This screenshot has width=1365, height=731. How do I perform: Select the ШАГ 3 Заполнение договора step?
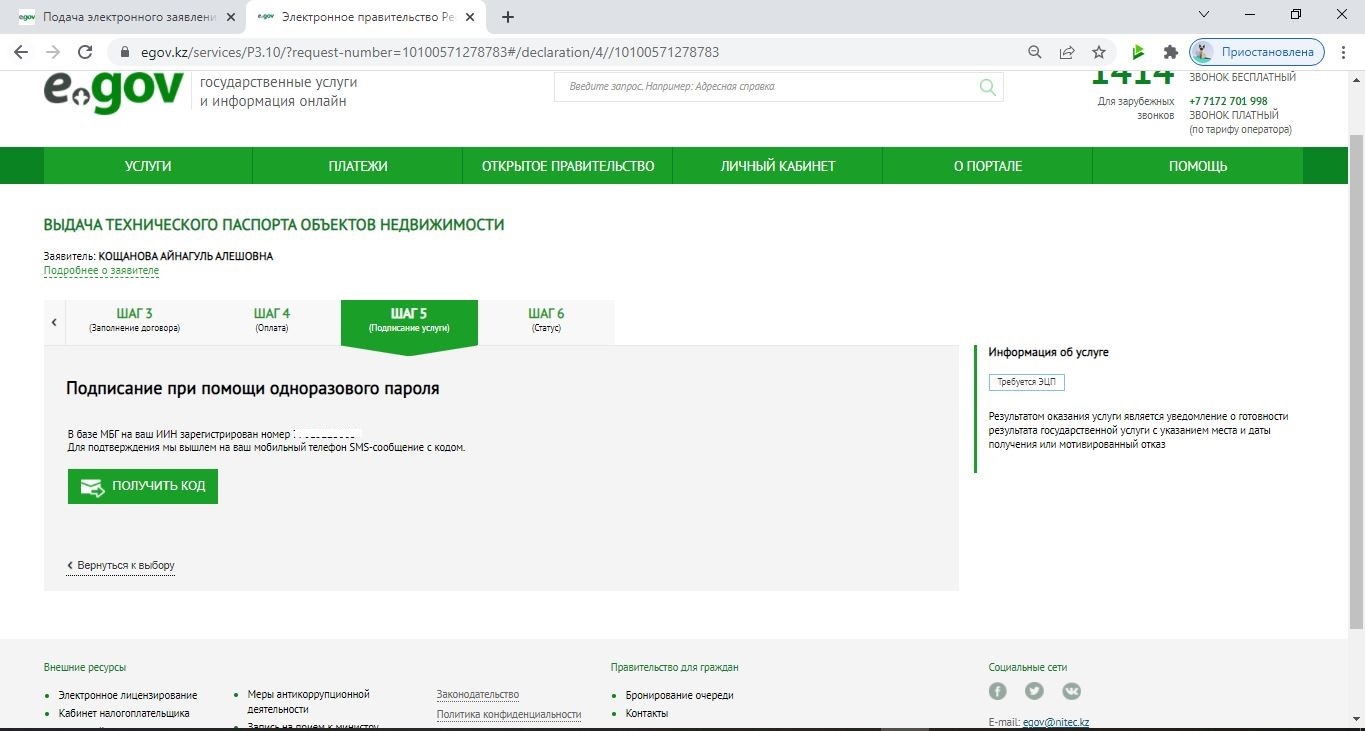pos(135,320)
